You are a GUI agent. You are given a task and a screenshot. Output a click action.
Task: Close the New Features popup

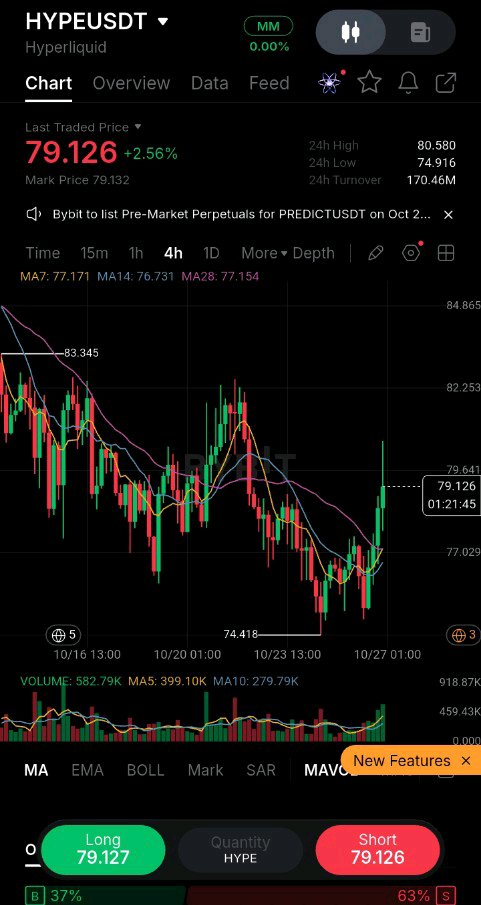[x=466, y=761]
